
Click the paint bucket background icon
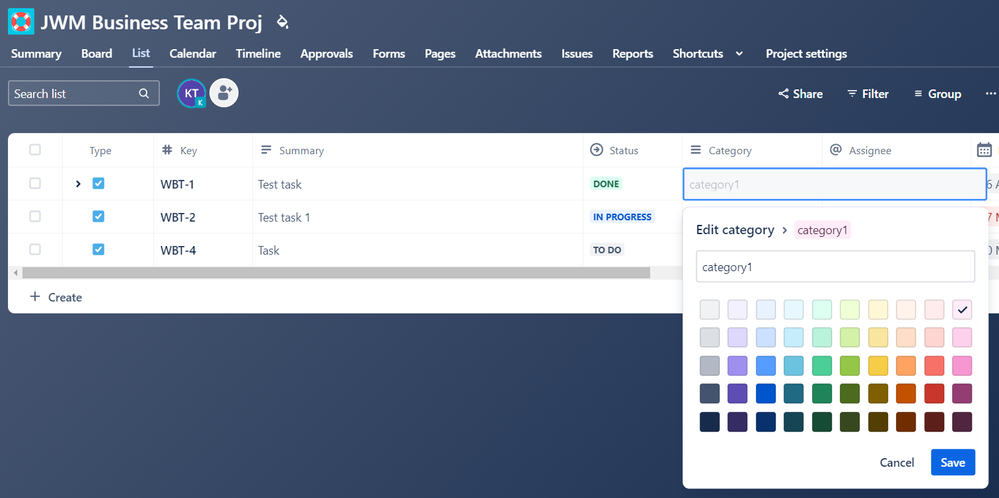[282, 21]
